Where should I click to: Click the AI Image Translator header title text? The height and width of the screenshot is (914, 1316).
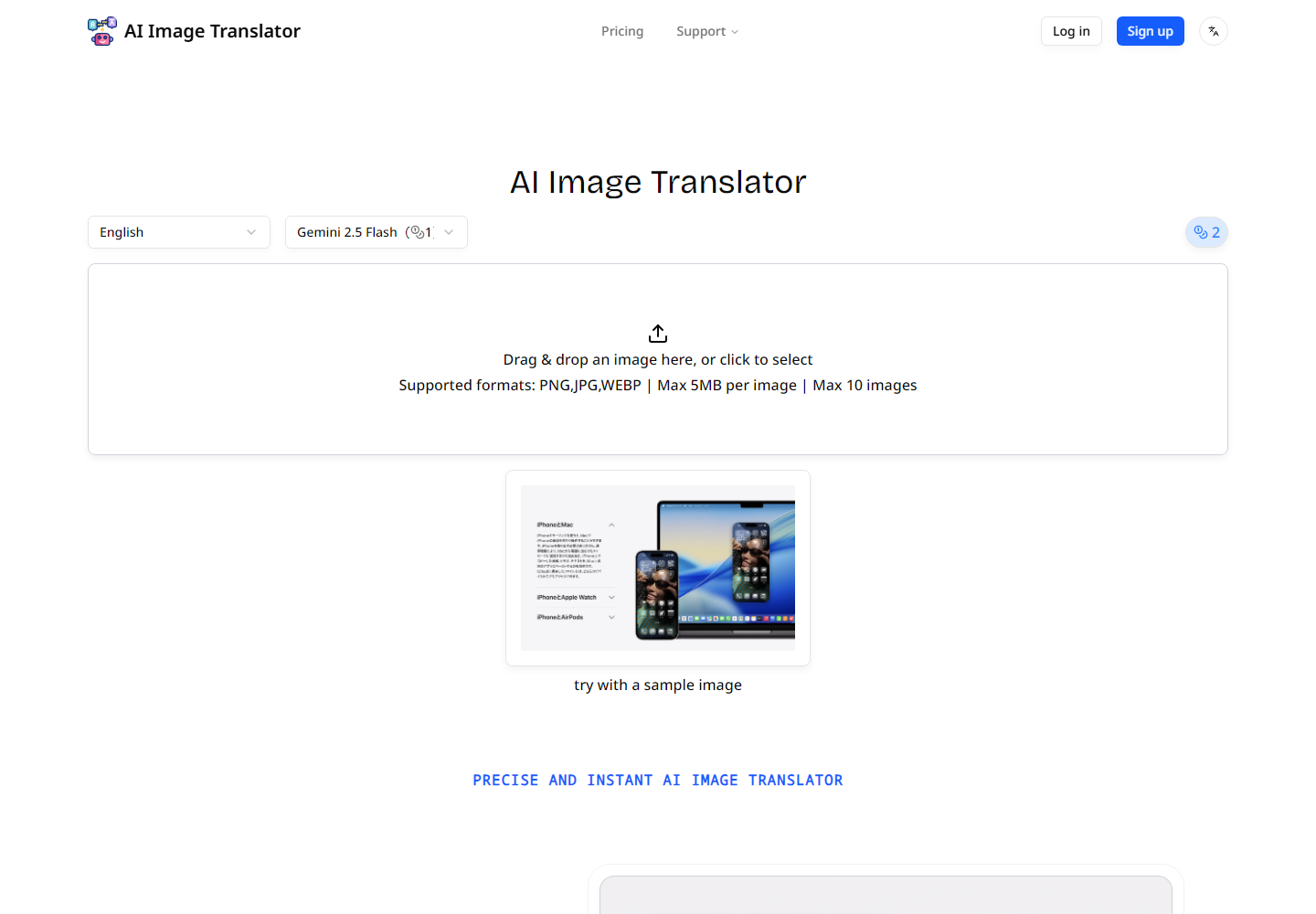[212, 31]
